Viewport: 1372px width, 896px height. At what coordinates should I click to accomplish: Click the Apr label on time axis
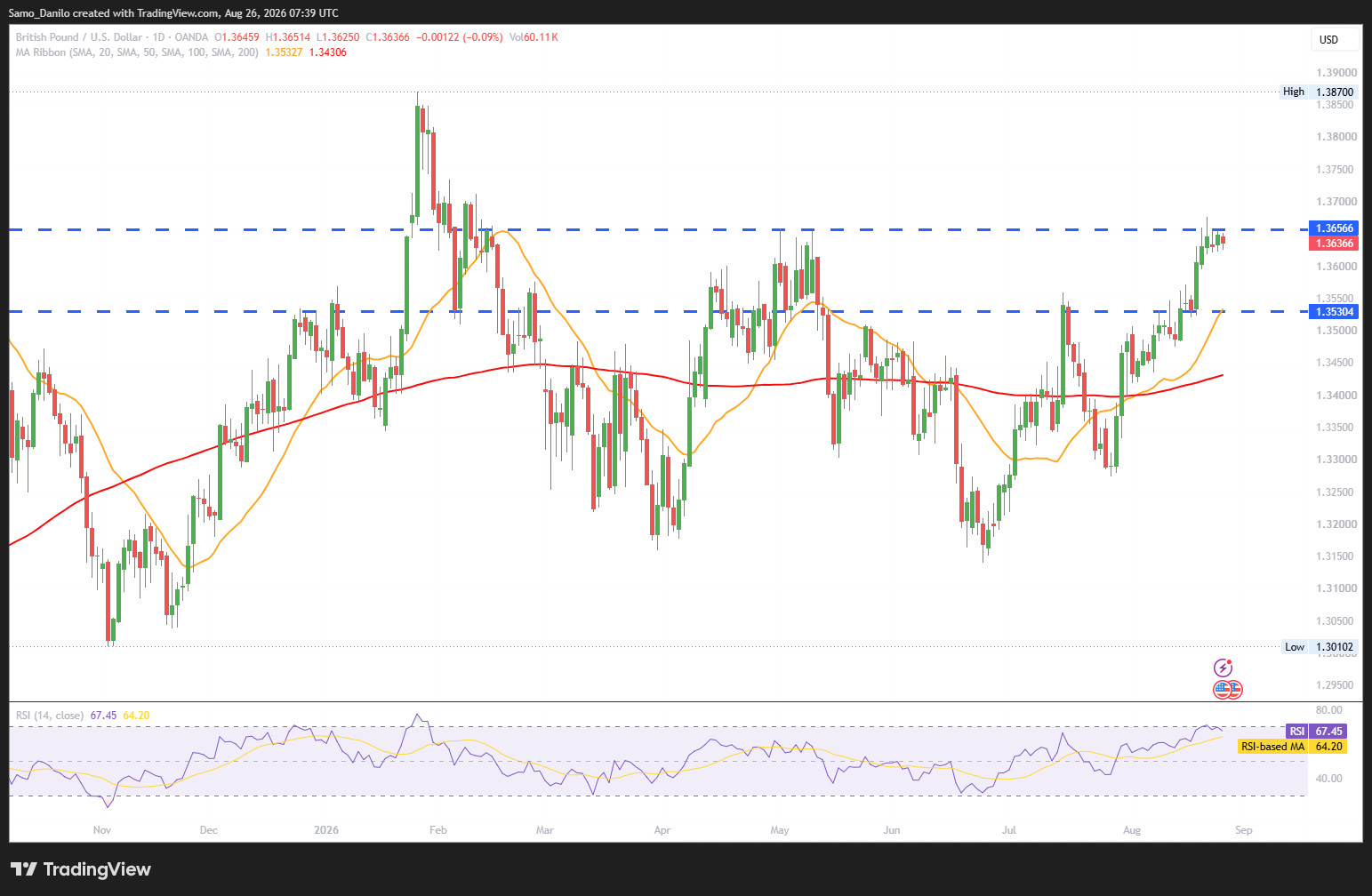662,830
